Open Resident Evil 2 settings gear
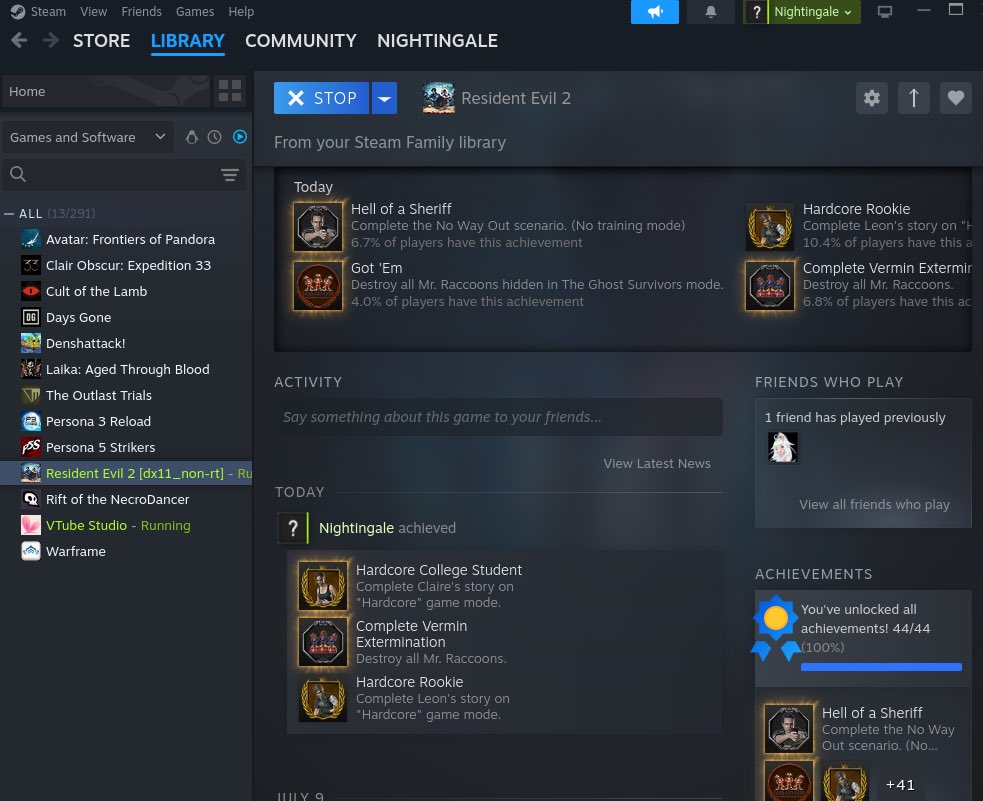 pyautogui.click(x=871, y=98)
